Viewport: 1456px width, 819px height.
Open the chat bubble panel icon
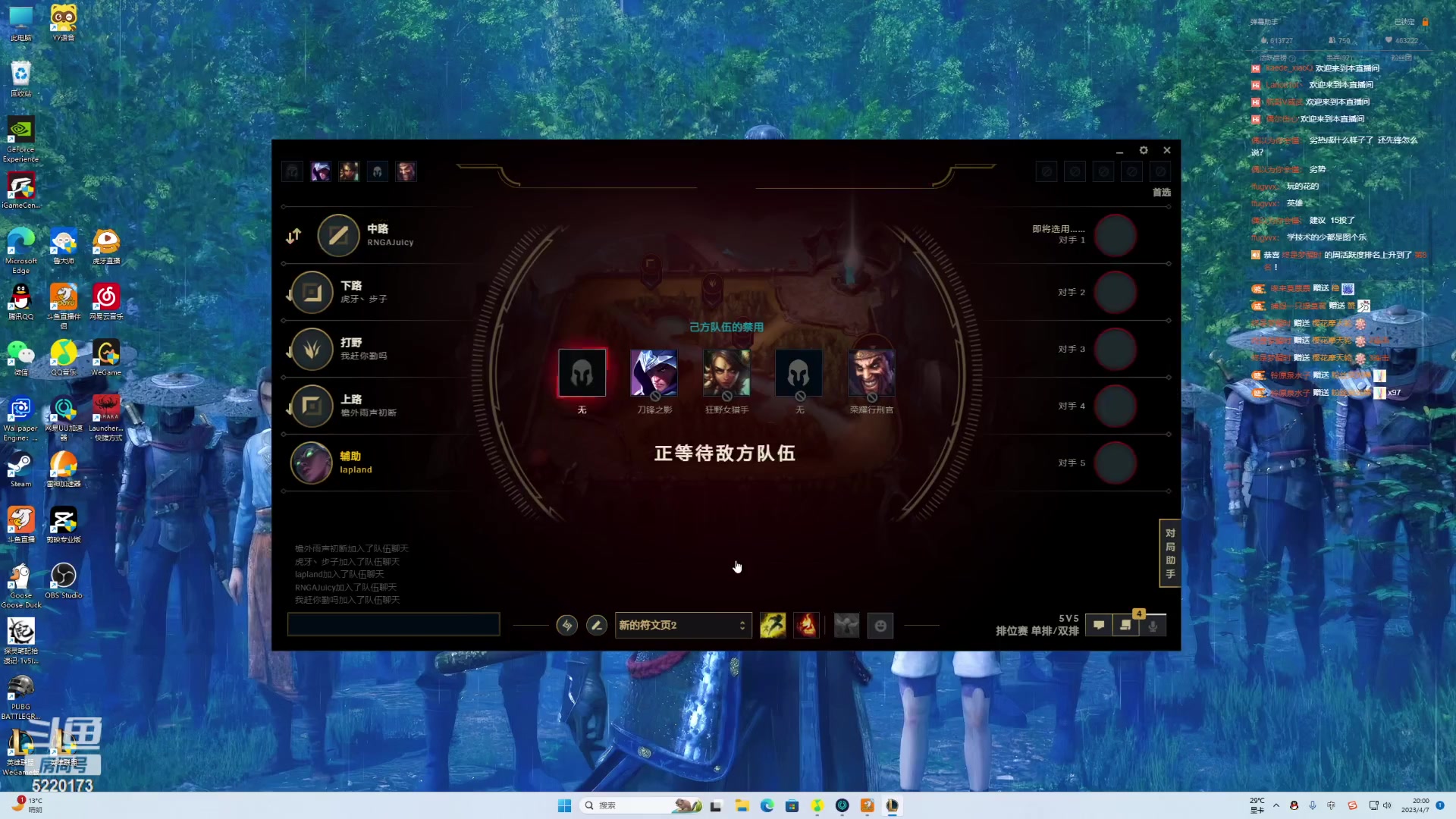point(1098,626)
